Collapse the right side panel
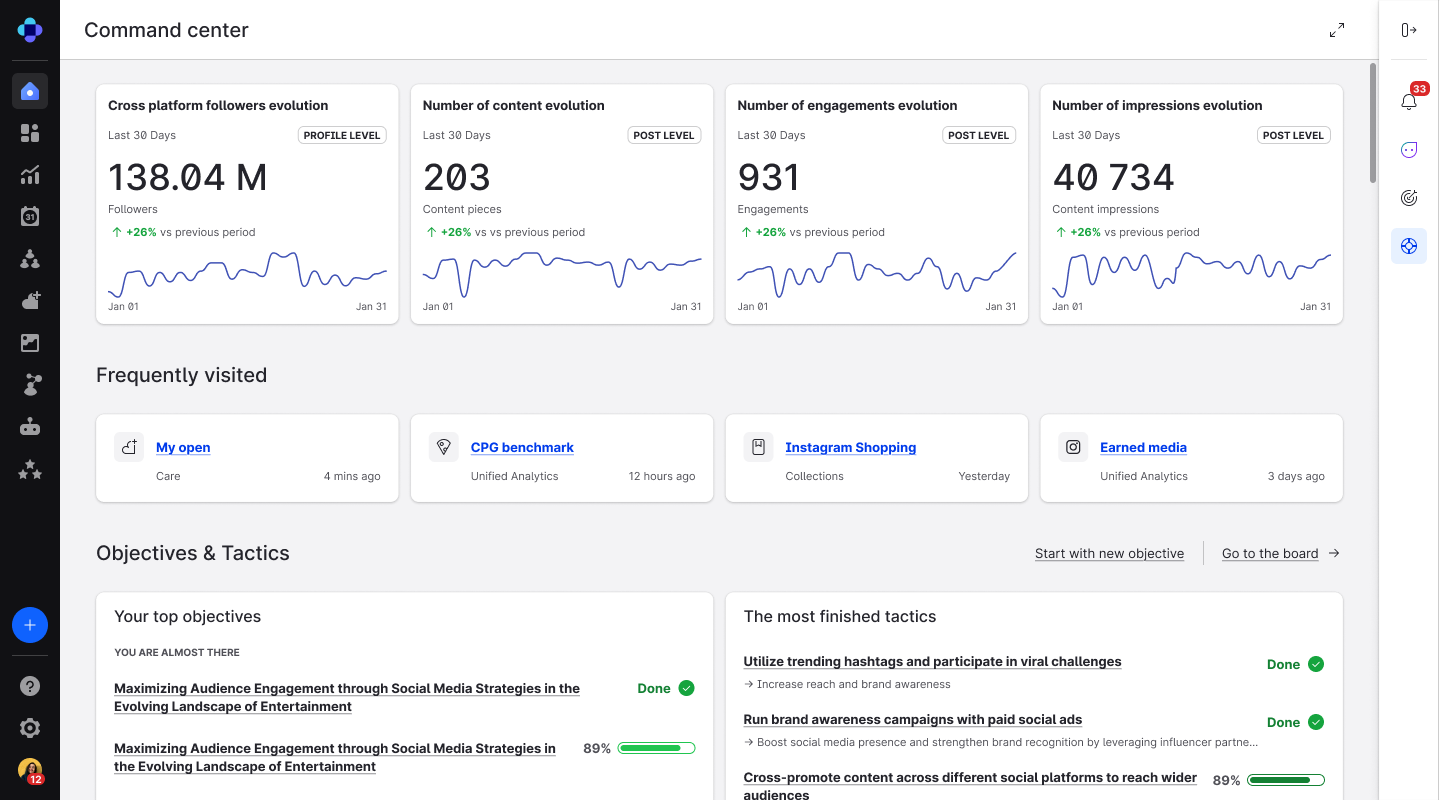1440x800 pixels. 1409,30
